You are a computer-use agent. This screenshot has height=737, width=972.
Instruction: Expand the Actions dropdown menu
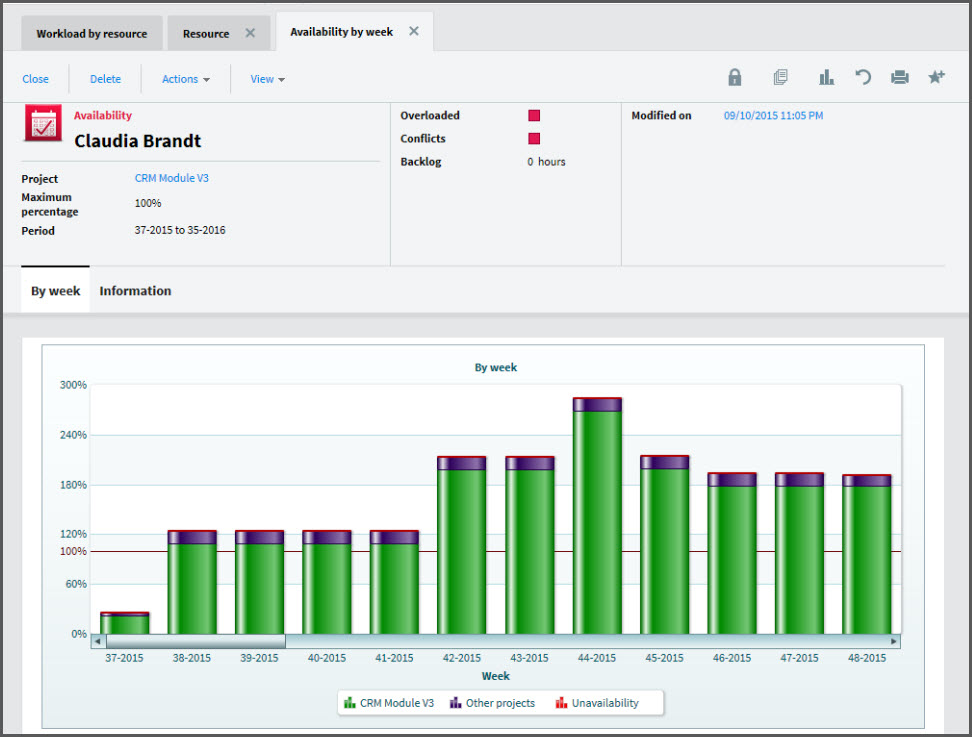[x=186, y=79]
